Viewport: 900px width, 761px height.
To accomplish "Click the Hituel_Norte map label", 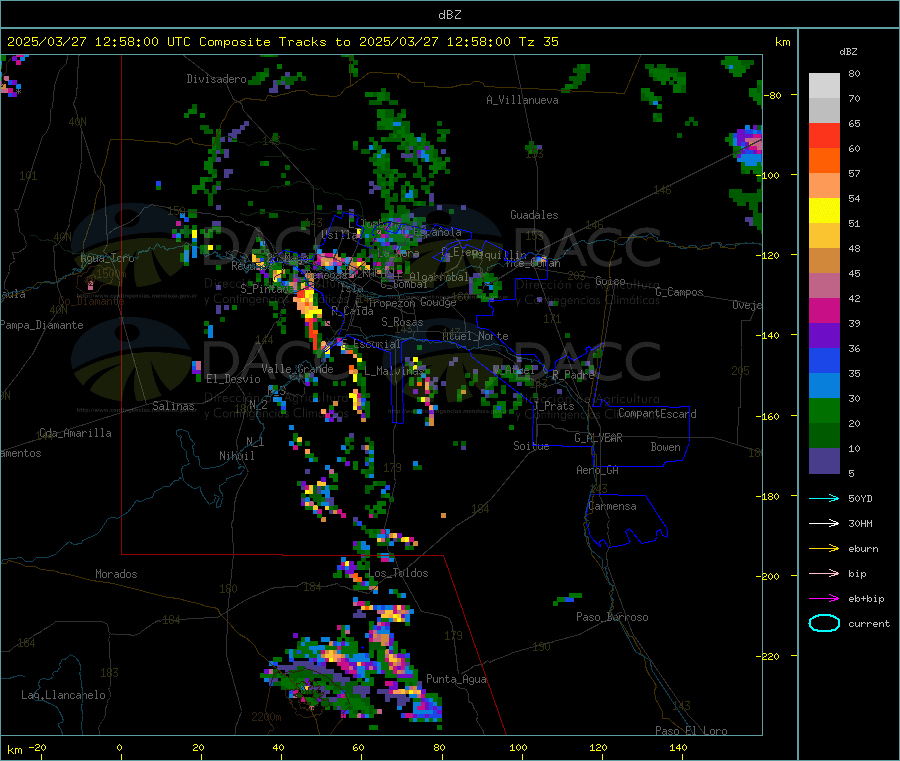I will click(475, 336).
